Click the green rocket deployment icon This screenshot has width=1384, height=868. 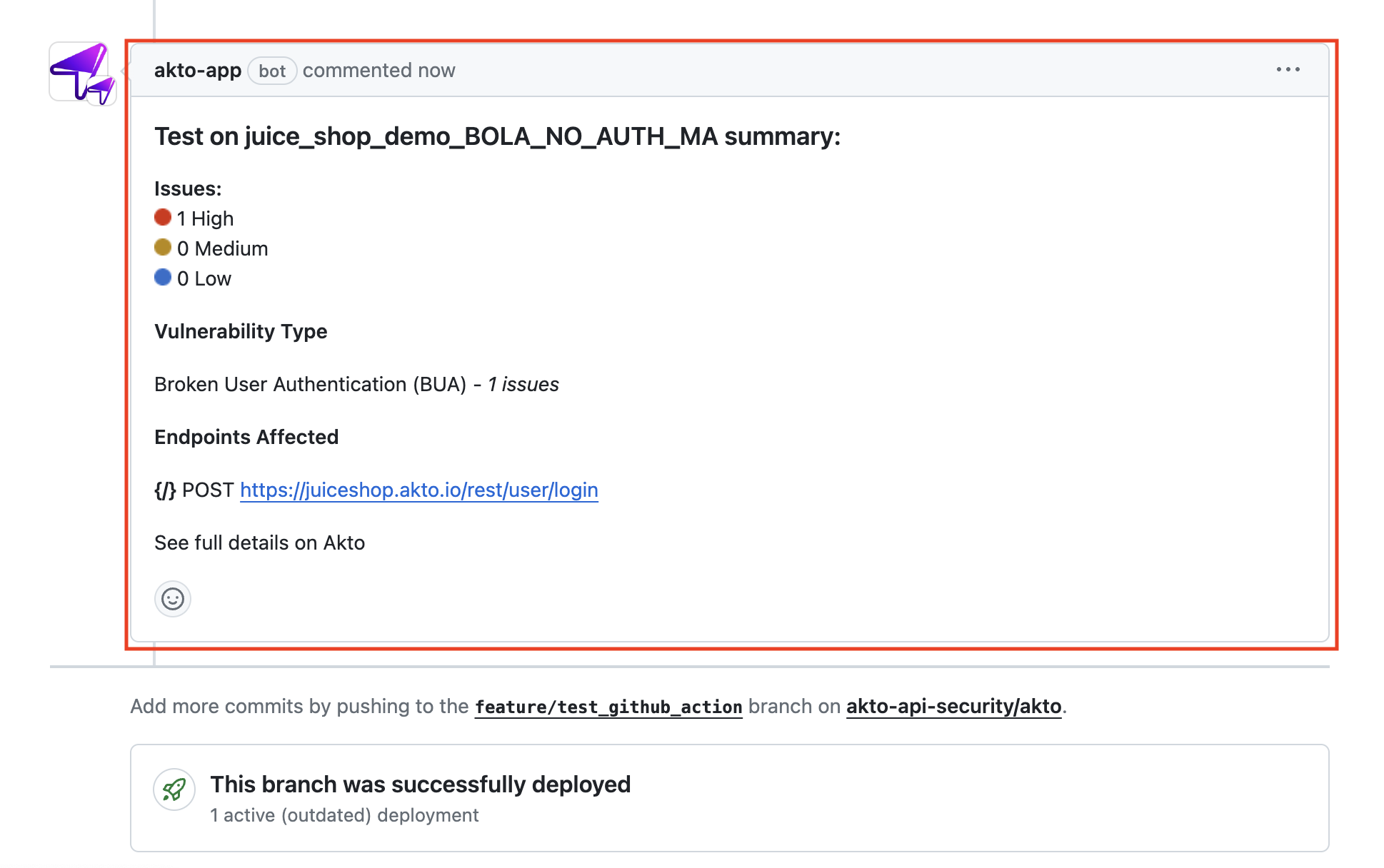point(174,789)
